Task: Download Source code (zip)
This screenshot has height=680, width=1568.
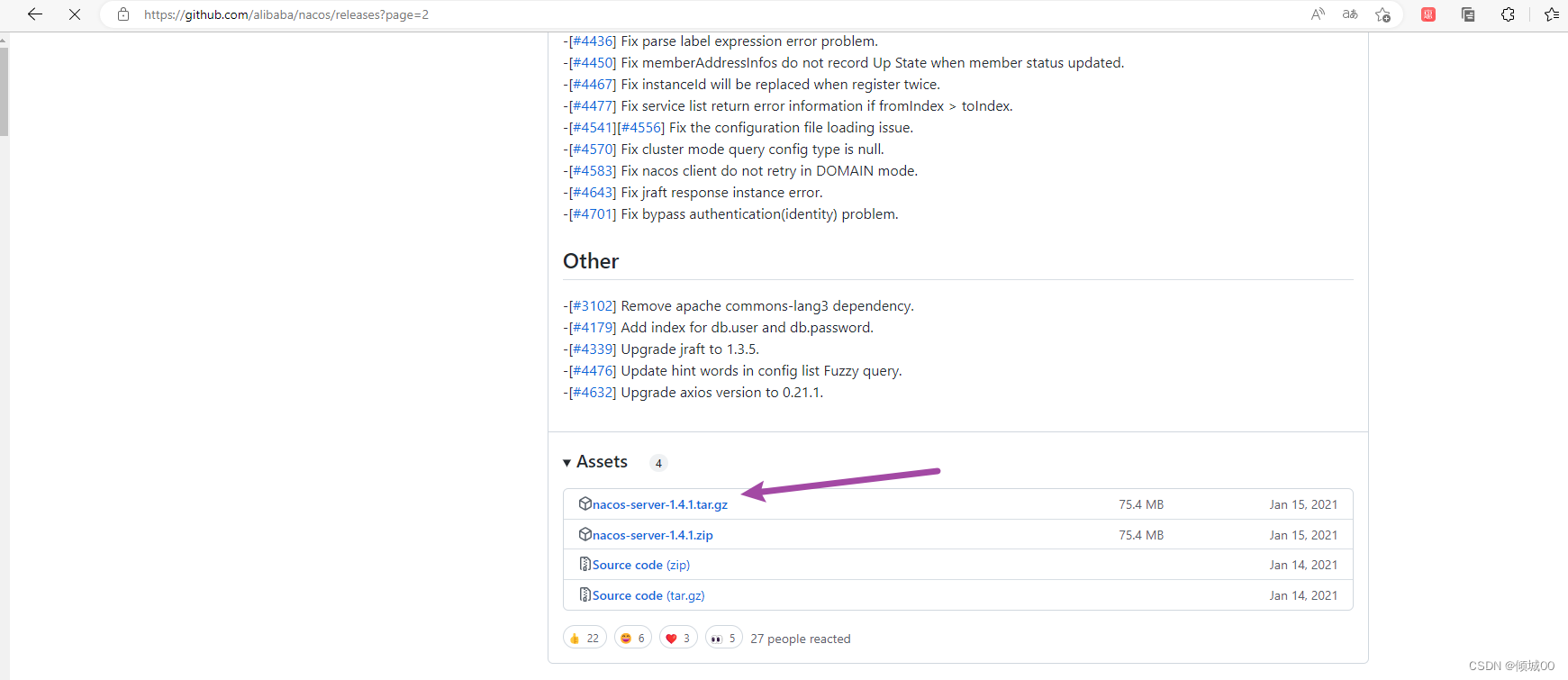Action: point(641,565)
